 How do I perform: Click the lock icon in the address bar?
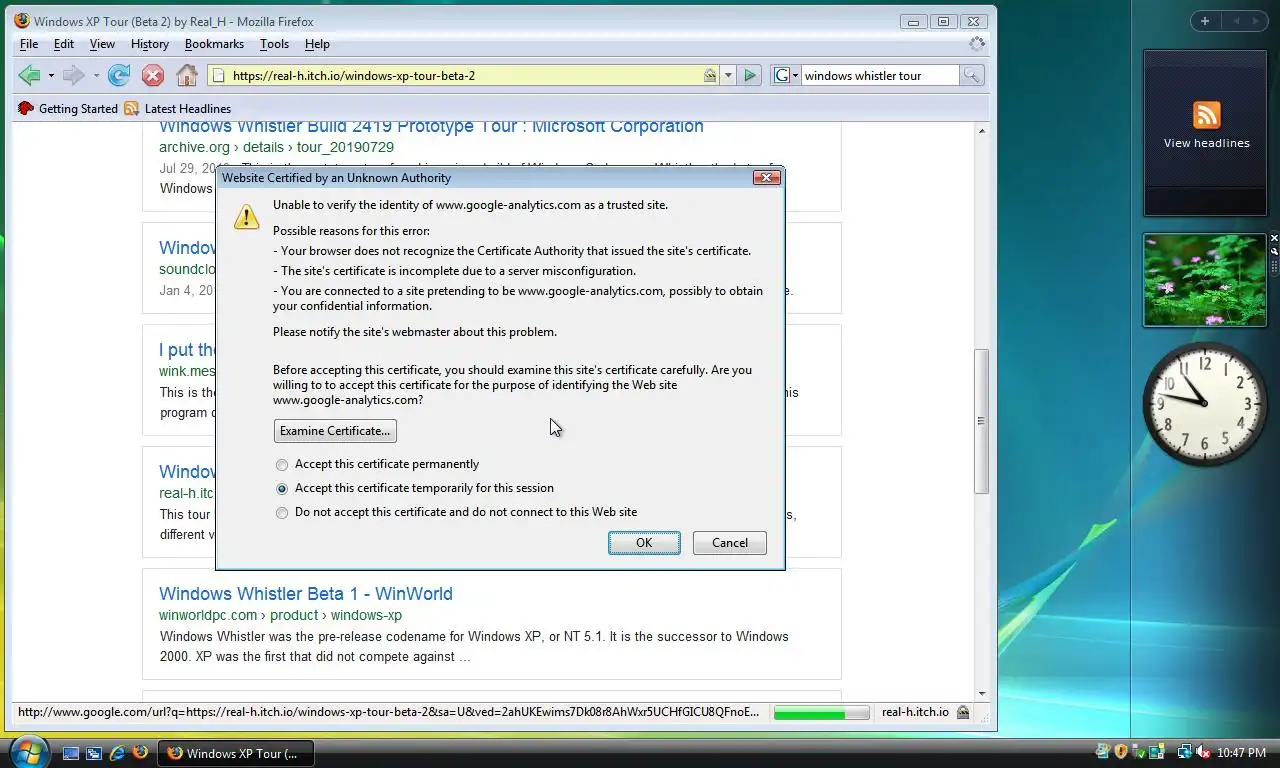[710, 76]
